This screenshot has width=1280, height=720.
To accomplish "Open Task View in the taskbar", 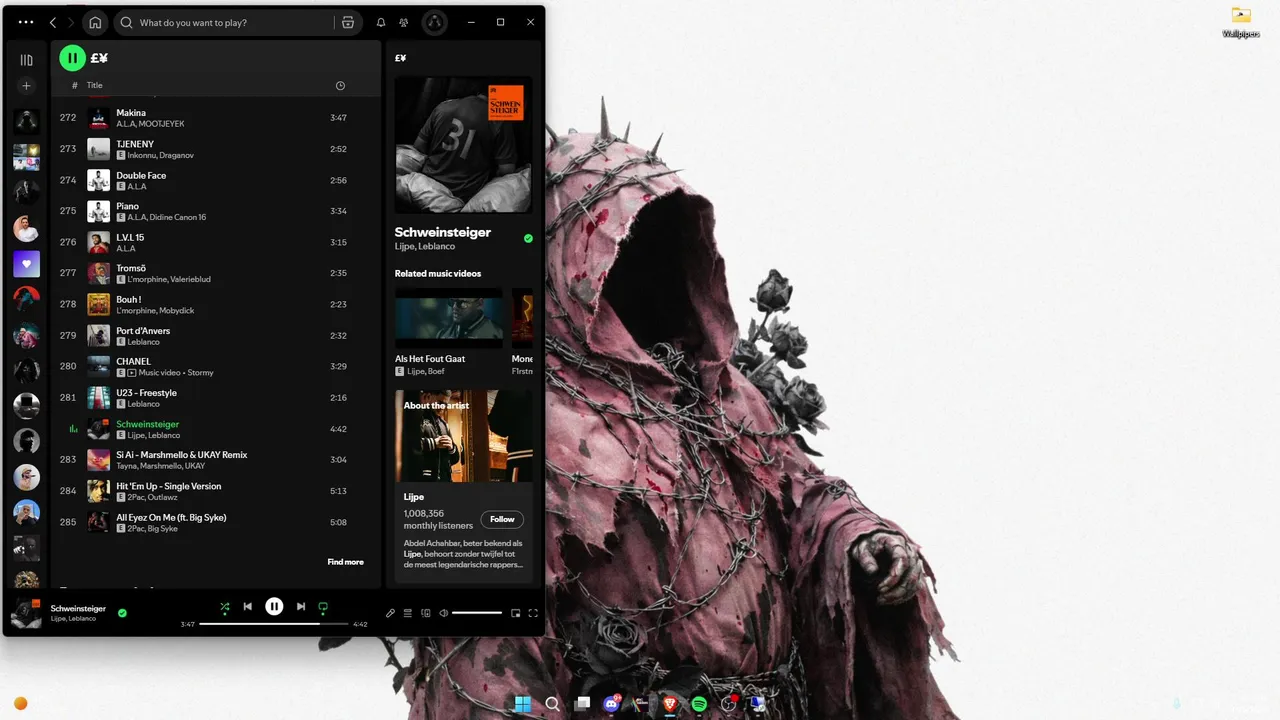I will point(582,704).
